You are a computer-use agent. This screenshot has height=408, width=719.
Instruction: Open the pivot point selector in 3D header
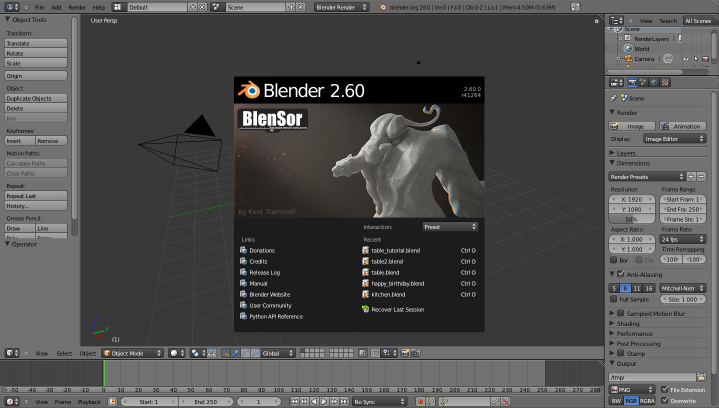pos(198,353)
